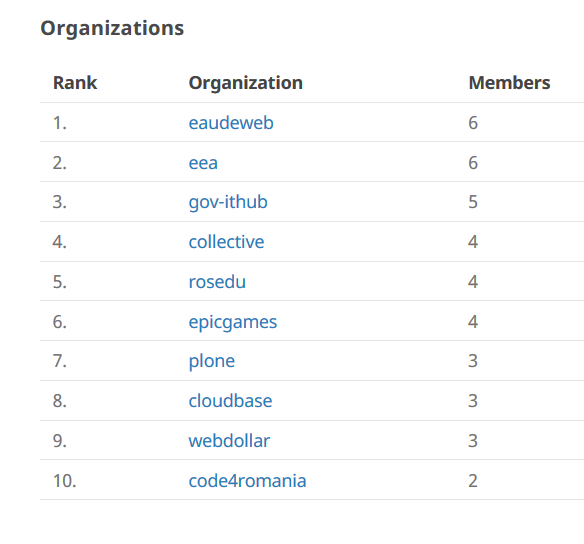The height and width of the screenshot is (544, 584).
Task: Select the Organizations section heading
Action: (112, 29)
